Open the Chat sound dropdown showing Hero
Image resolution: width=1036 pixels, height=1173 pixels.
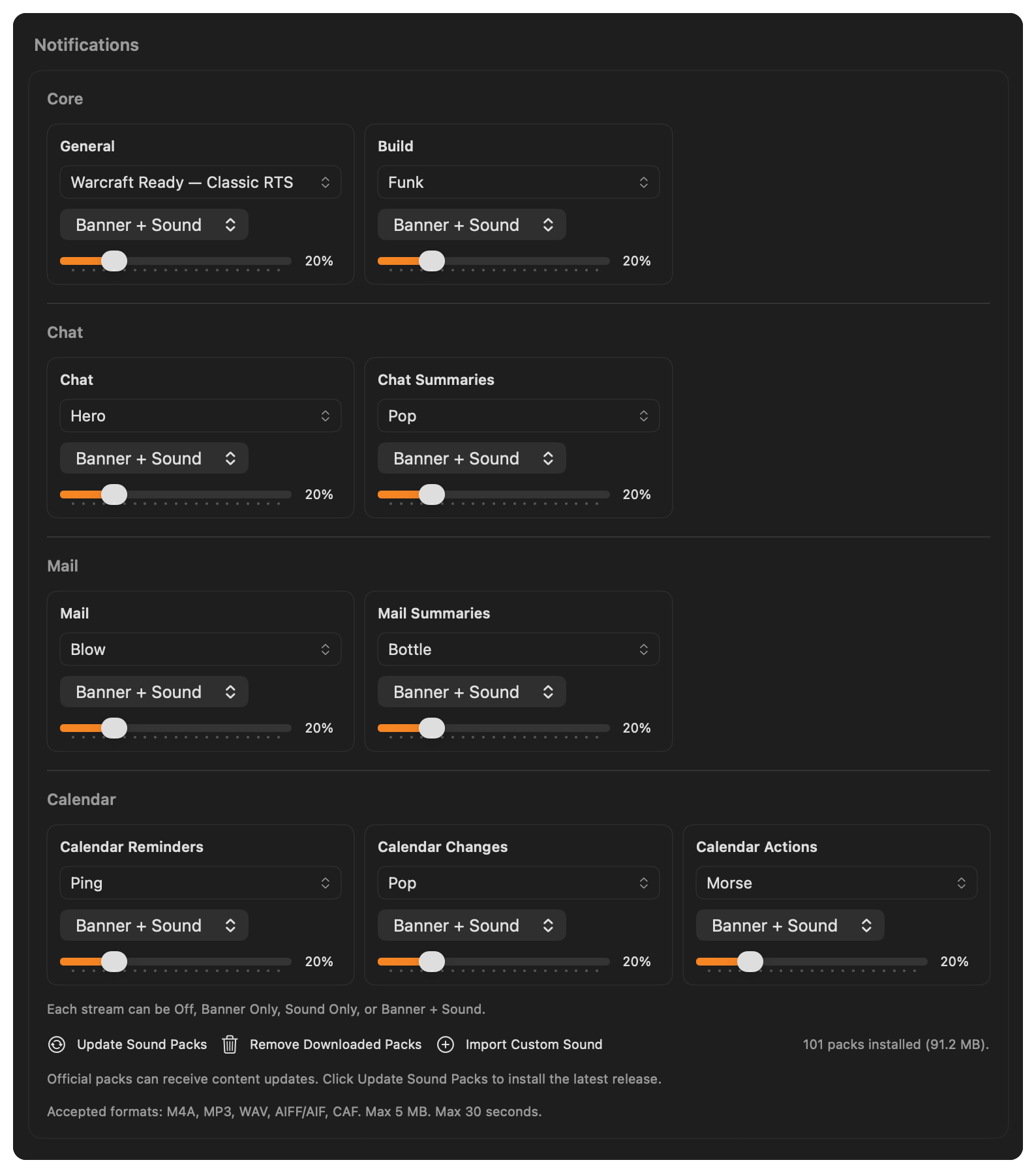click(200, 416)
